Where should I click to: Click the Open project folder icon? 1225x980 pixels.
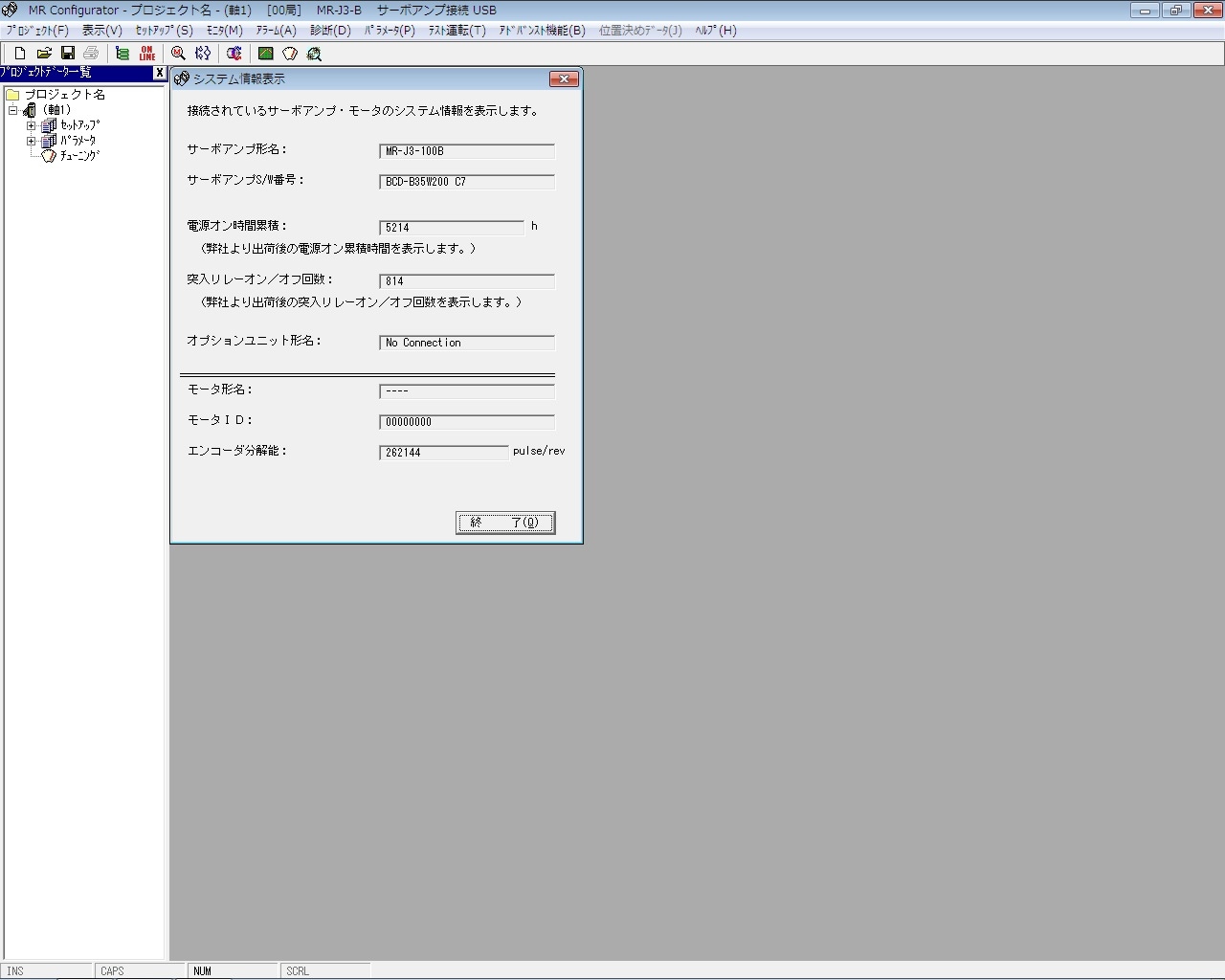click(x=43, y=54)
